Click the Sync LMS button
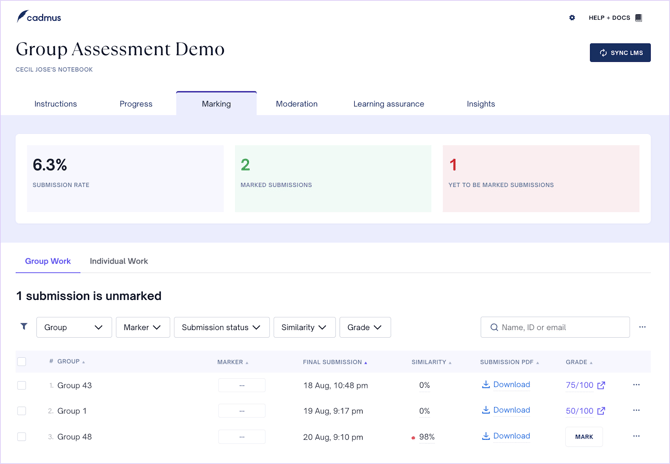 tap(620, 53)
